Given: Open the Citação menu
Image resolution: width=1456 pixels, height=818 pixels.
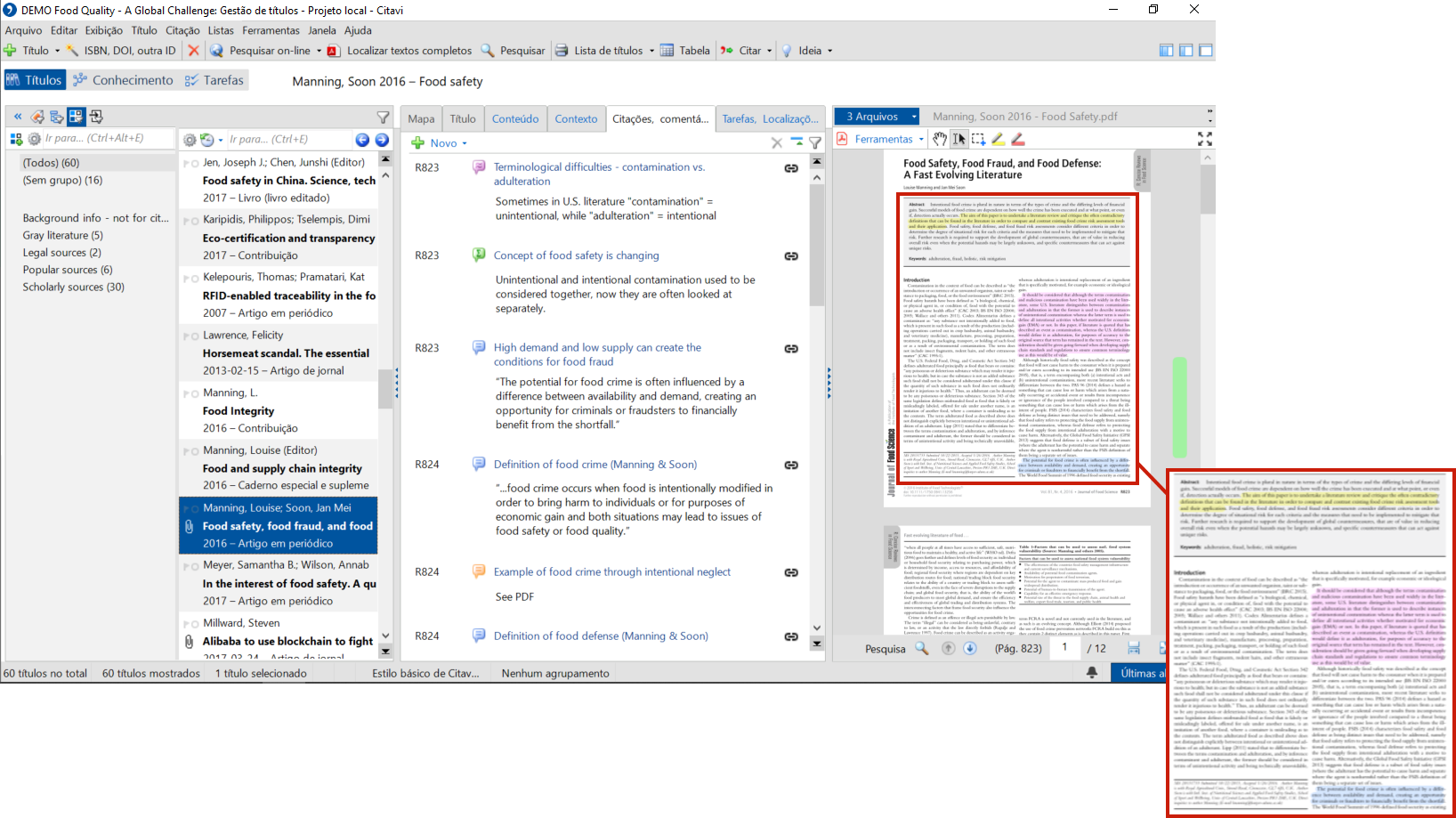Looking at the screenshot, I should (x=182, y=30).
